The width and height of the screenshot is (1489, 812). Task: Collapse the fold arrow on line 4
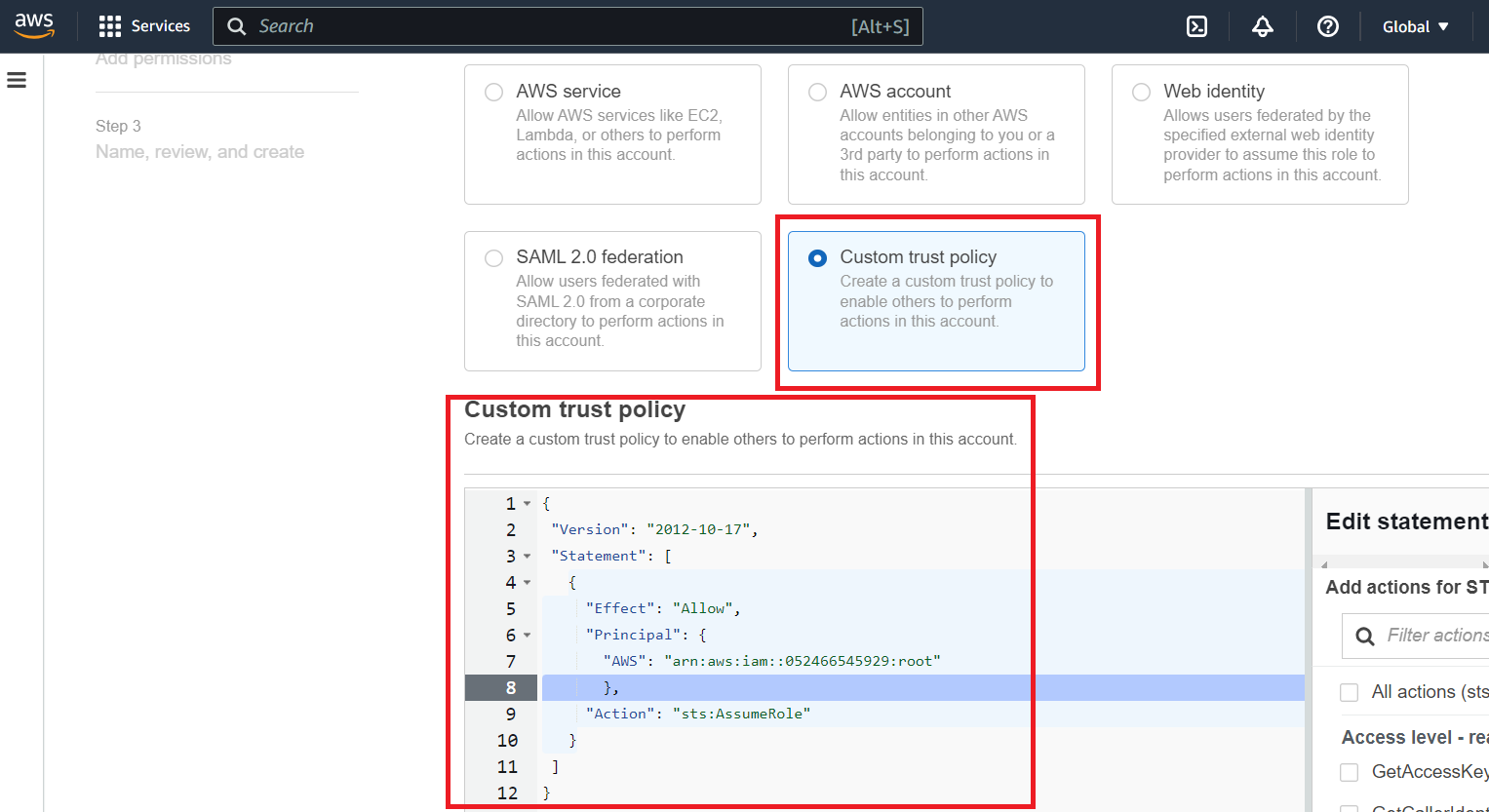tap(528, 583)
